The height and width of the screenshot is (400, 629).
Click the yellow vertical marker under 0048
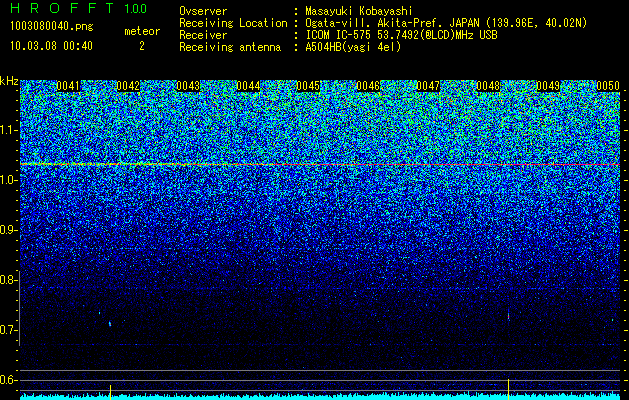tap(508, 389)
